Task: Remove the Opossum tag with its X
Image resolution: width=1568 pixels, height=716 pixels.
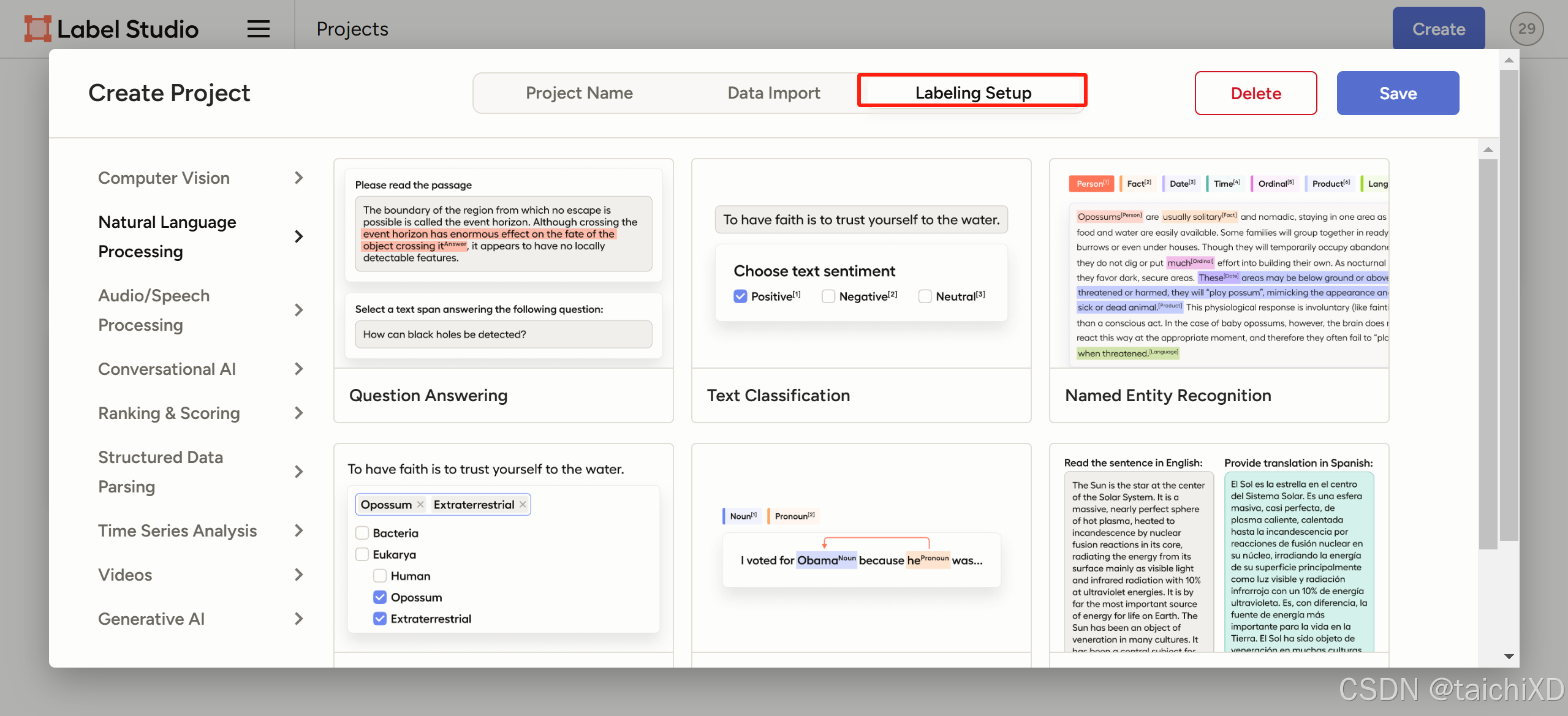Action: (x=420, y=505)
